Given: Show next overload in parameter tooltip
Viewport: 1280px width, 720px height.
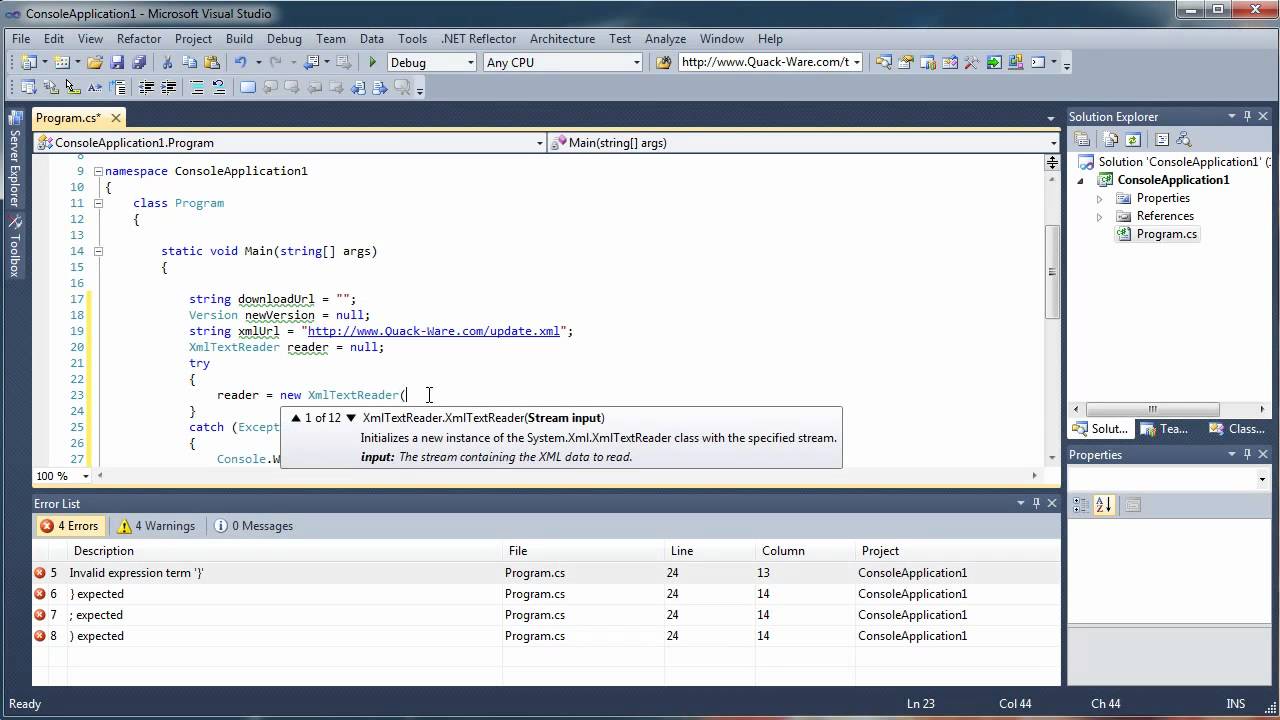Looking at the screenshot, I should coord(351,418).
